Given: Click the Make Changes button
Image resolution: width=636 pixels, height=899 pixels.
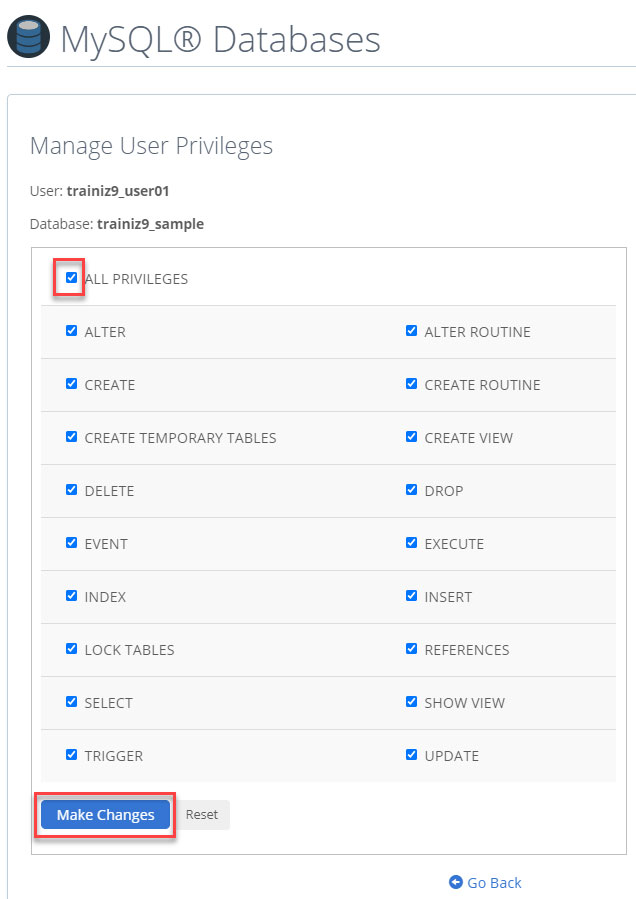Looking at the screenshot, I should click(x=106, y=815).
